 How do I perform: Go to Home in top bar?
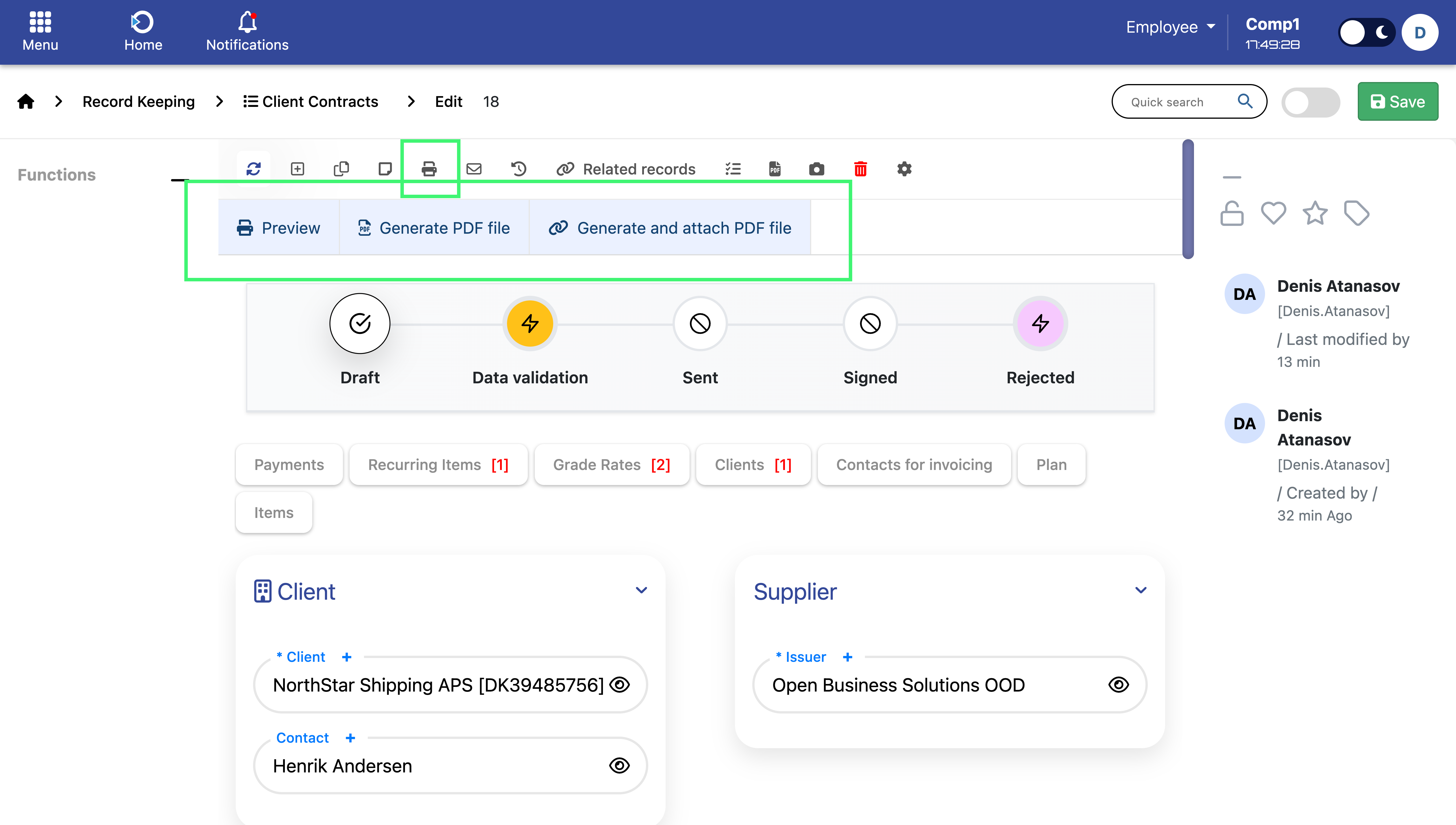point(143,32)
